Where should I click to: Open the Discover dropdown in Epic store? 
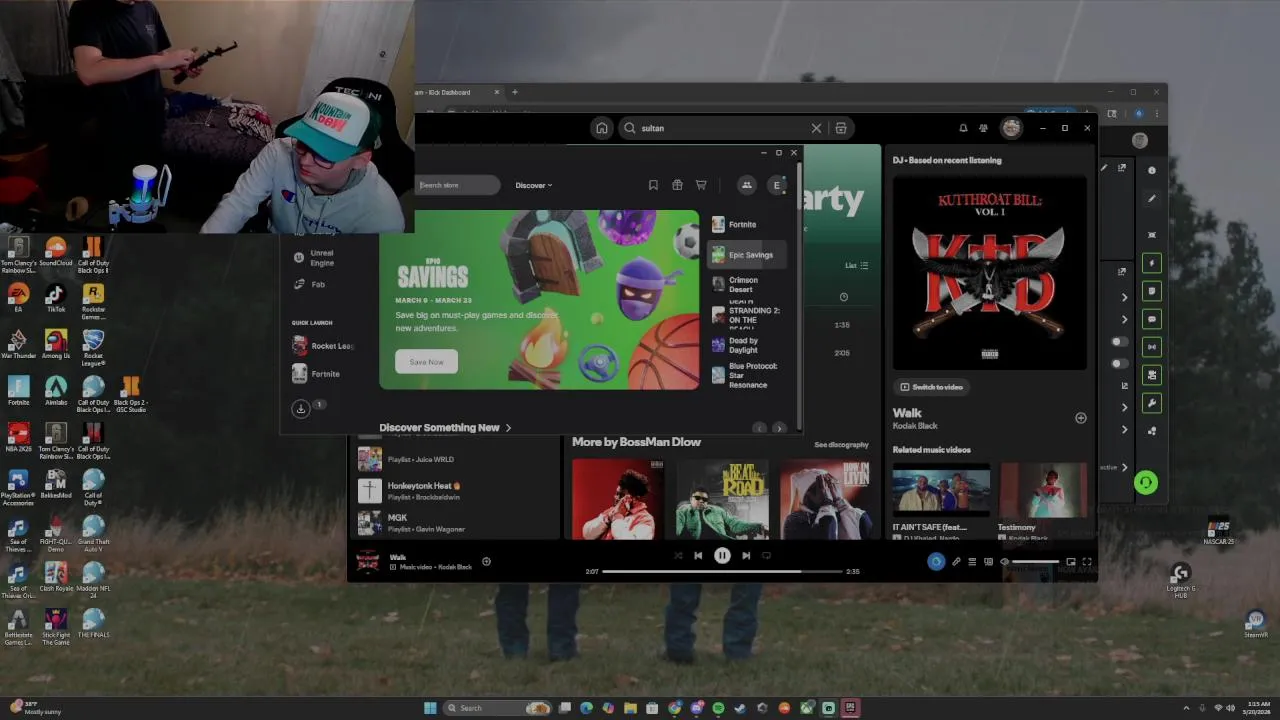pyautogui.click(x=534, y=185)
